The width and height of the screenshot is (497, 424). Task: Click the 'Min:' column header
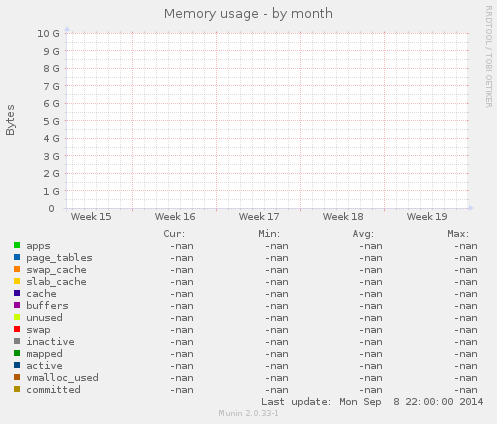pyautogui.click(x=269, y=234)
